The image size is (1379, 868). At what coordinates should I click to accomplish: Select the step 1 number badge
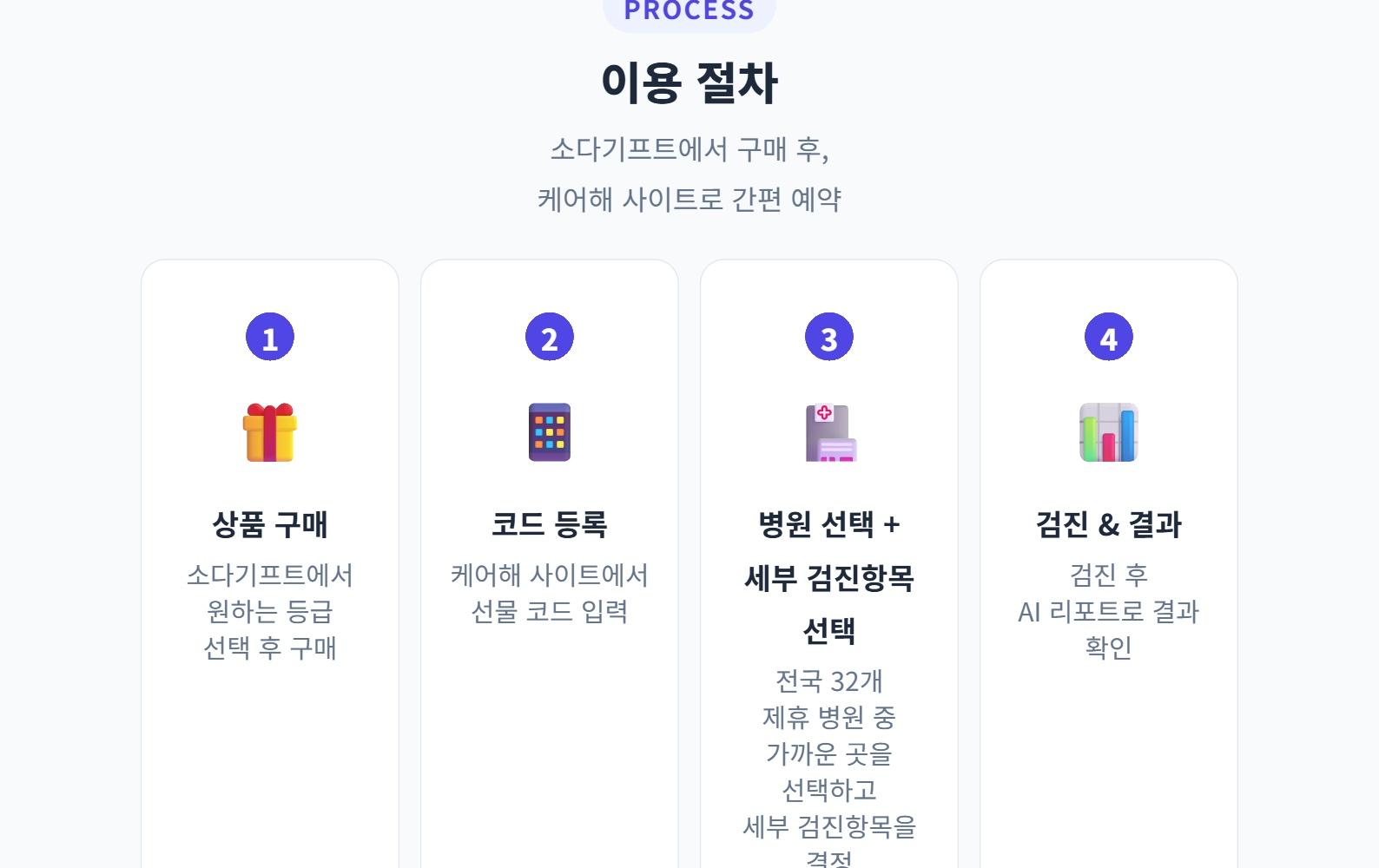(x=270, y=338)
